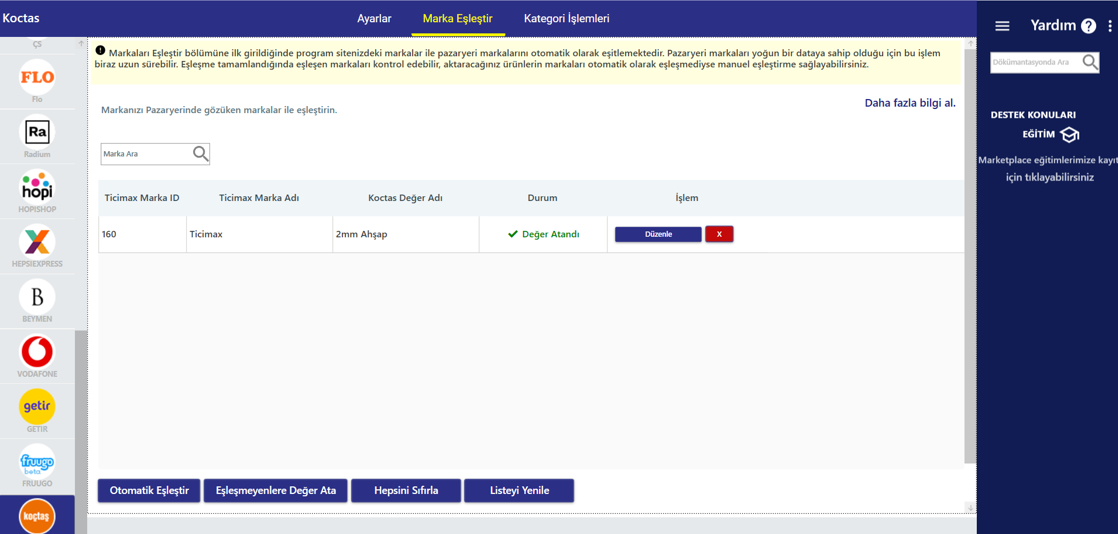
Task: Open the Beymen marketplace icon
Action: coord(37,296)
